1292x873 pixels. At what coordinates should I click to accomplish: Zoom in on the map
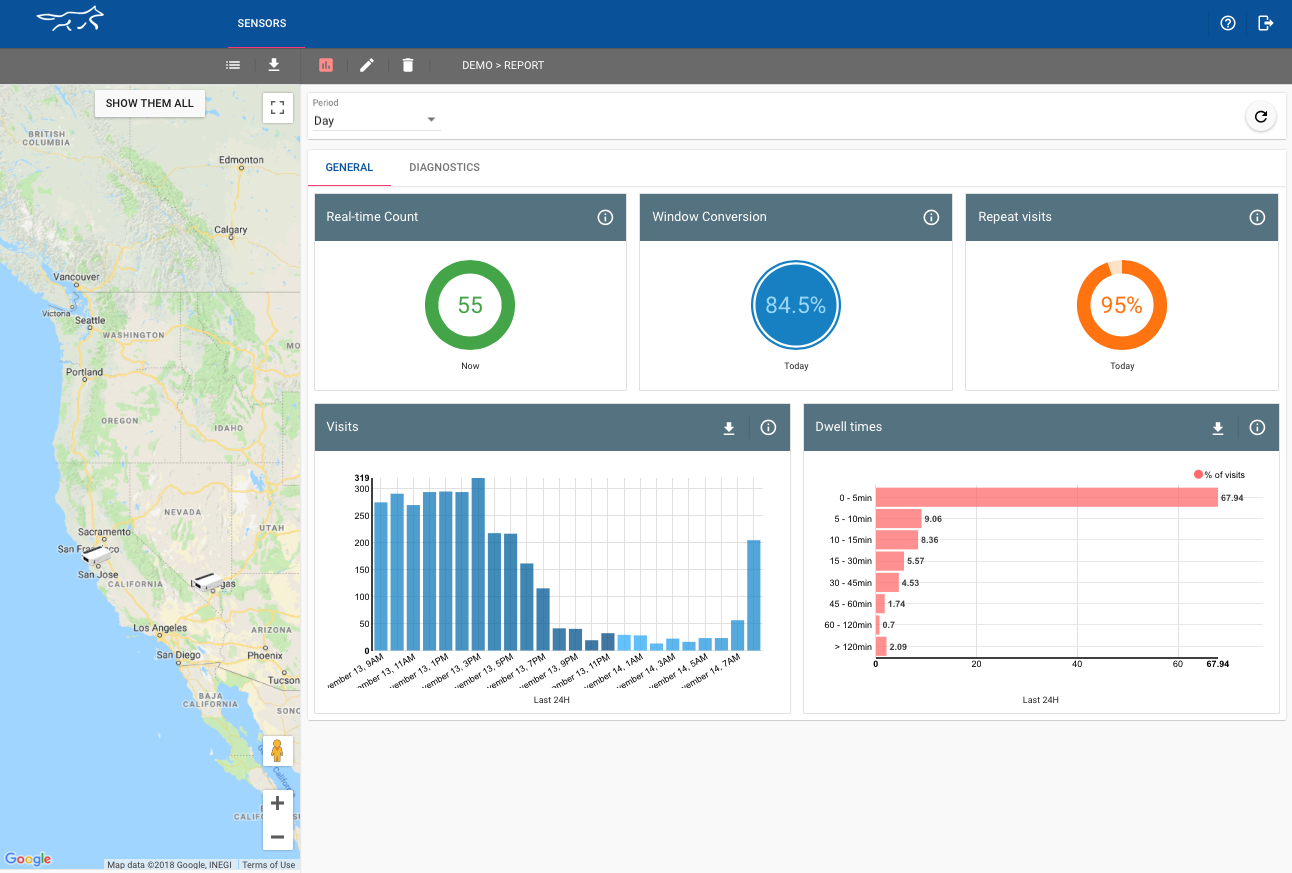click(278, 803)
